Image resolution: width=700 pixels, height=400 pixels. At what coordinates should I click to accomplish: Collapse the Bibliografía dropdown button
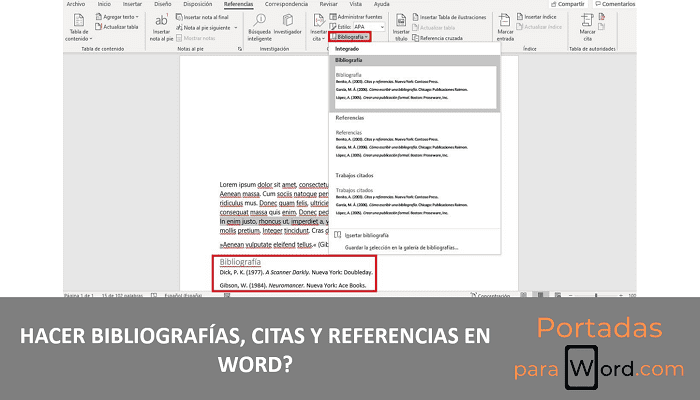[350, 37]
